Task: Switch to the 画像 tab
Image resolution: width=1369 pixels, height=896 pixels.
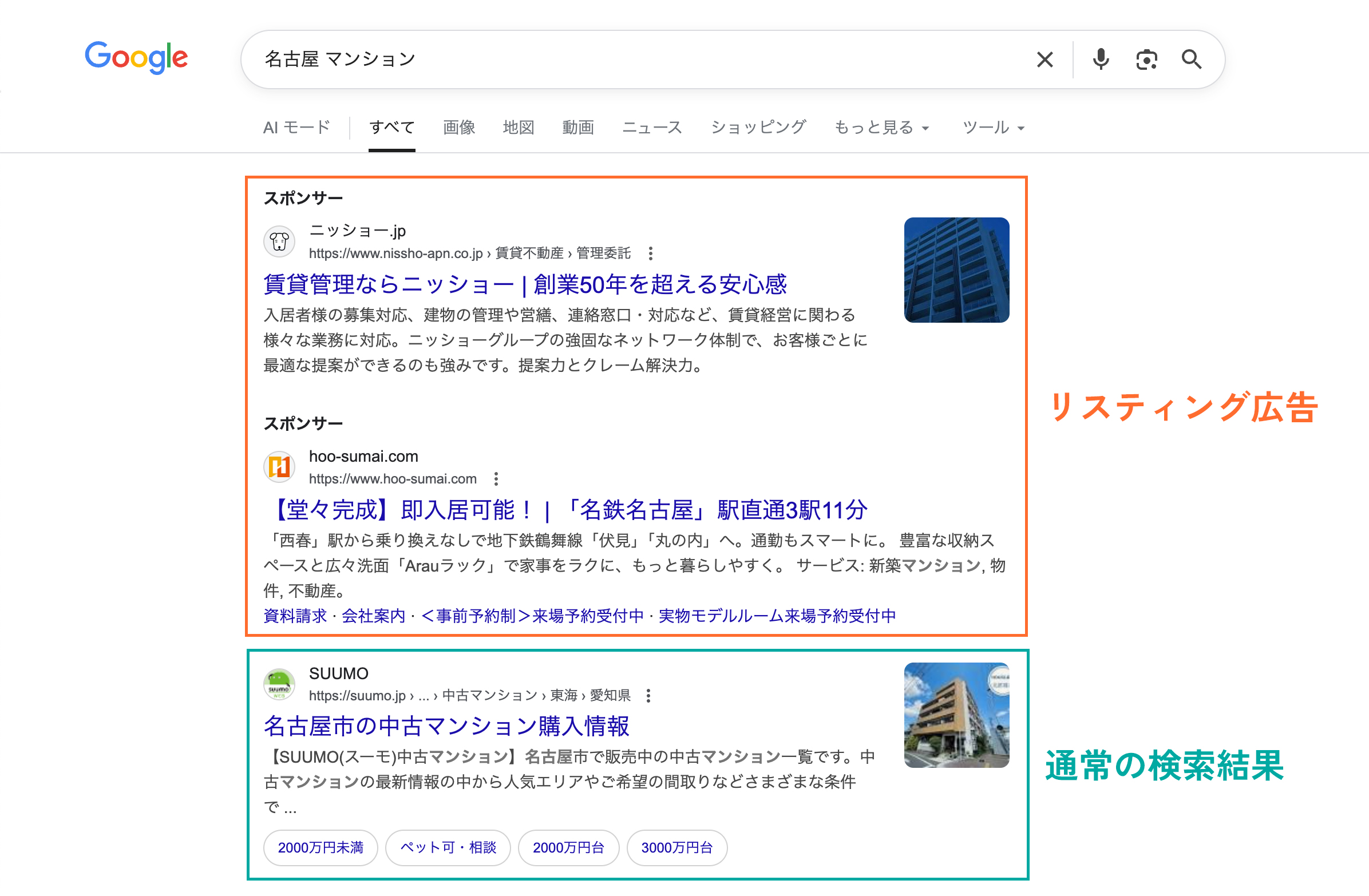Action: 458,127
